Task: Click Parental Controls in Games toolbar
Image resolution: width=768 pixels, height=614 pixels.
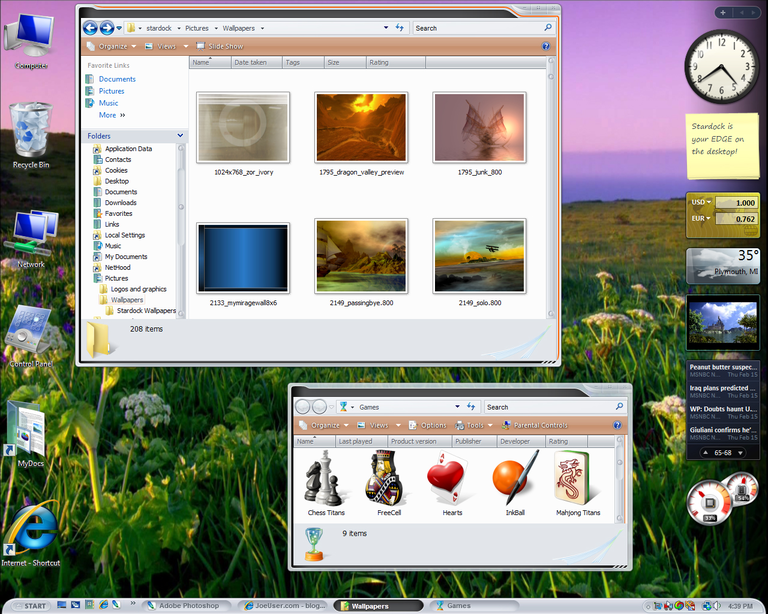Action: 535,425
